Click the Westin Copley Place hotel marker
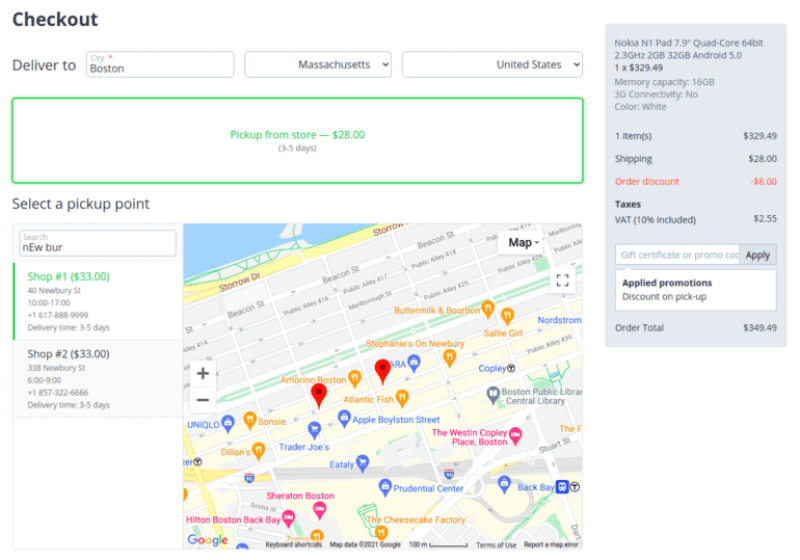This screenshot has width=800, height=560. pyautogui.click(x=516, y=437)
